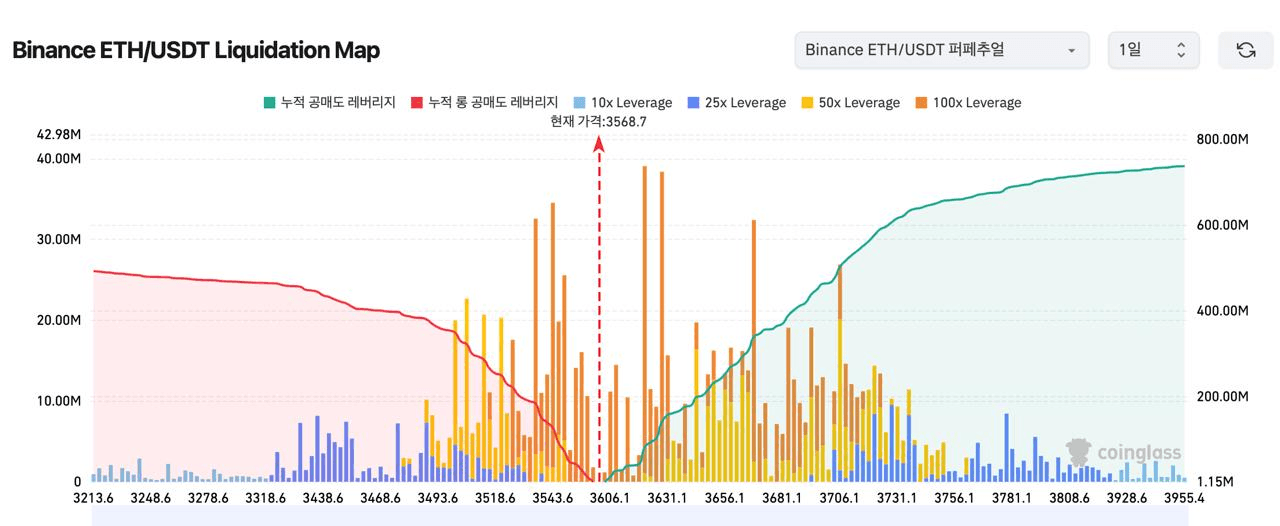
Task: Toggle the 누적 롱 공매도 레버리지 legend series
Action: click(x=484, y=102)
